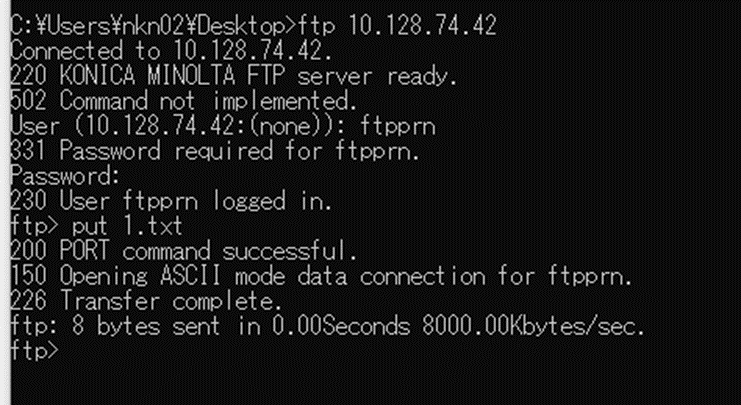Click the 'Password:' prompt line
This screenshot has height=405, width=741.
[x=65, y=176]
